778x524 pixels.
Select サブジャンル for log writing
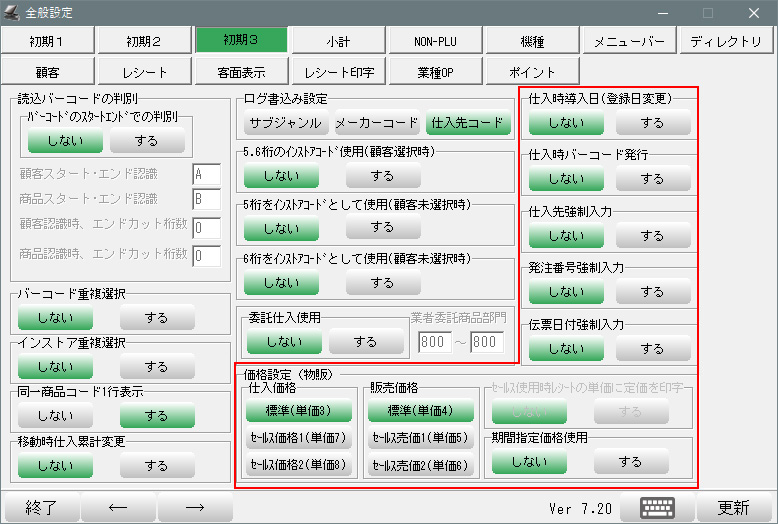point(285,123)
